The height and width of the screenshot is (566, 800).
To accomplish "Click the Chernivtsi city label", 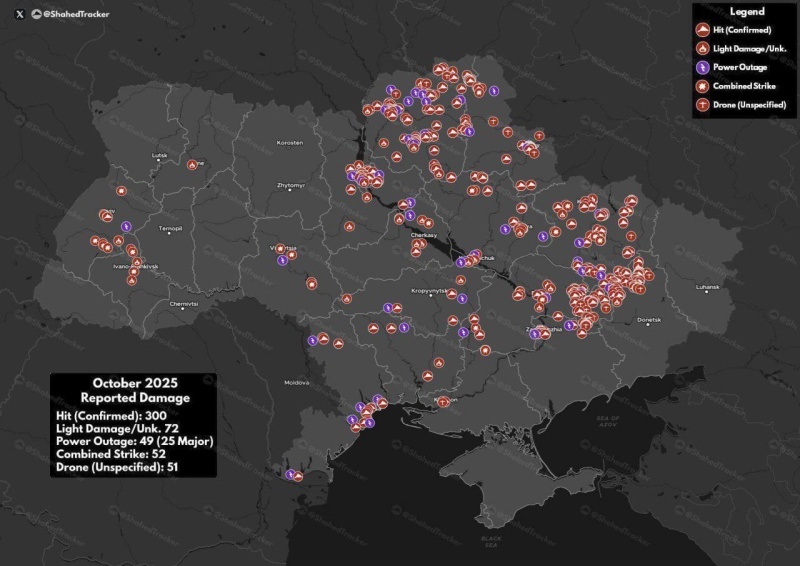I will click(184, 304).
